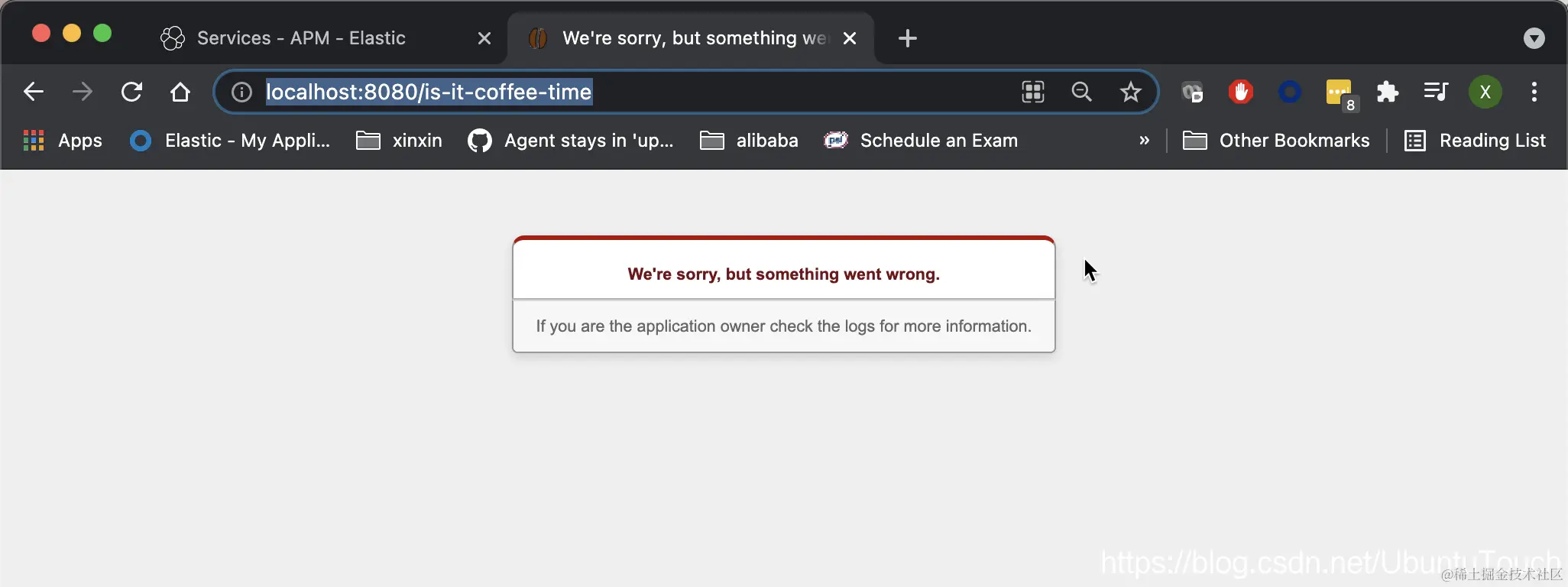The height and width of the screenshot is (587, 1568).
Task: Open a new tab with plus button
Action: 907,38
